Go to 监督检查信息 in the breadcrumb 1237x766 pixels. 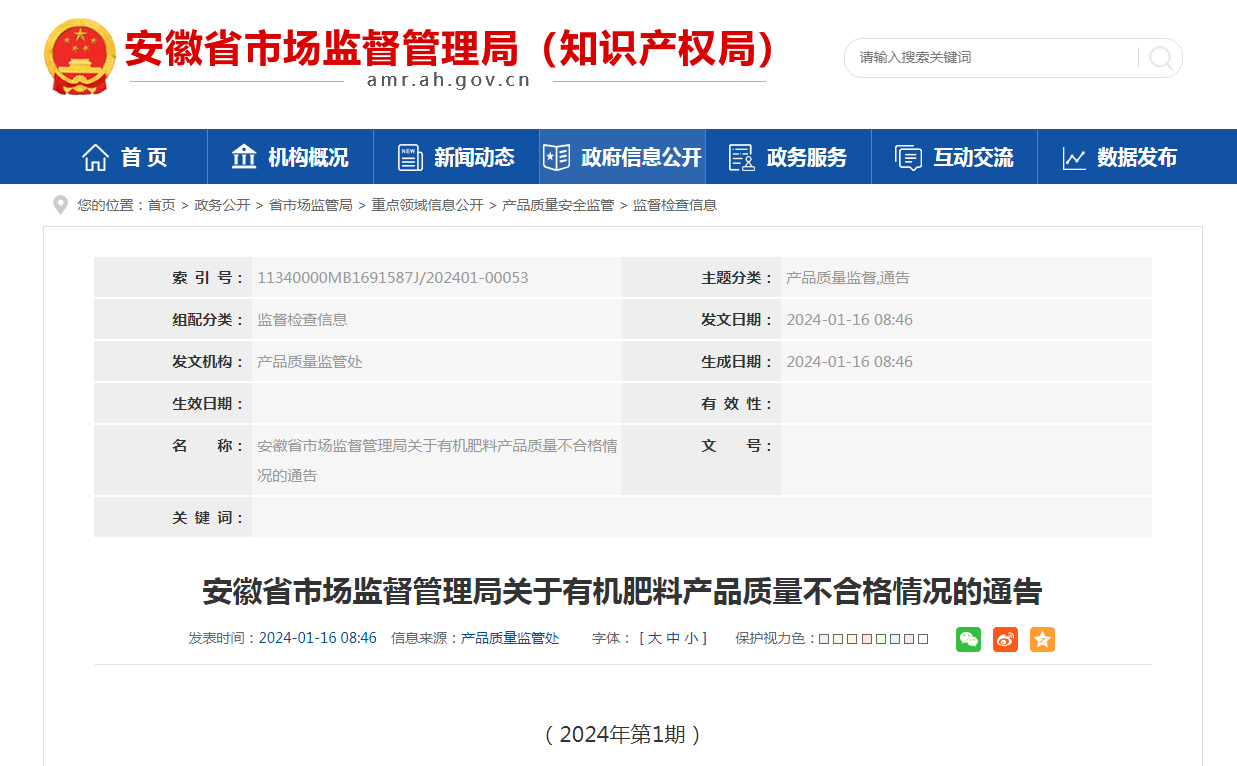pos(675,205)
